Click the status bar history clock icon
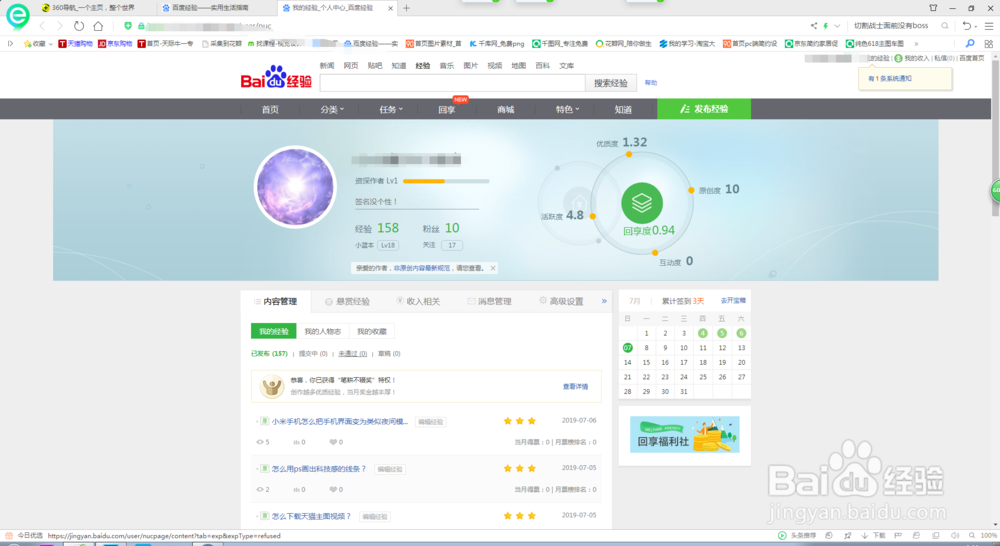The width and height of the screenshot is (1000, 546). [x=828, y=536]
